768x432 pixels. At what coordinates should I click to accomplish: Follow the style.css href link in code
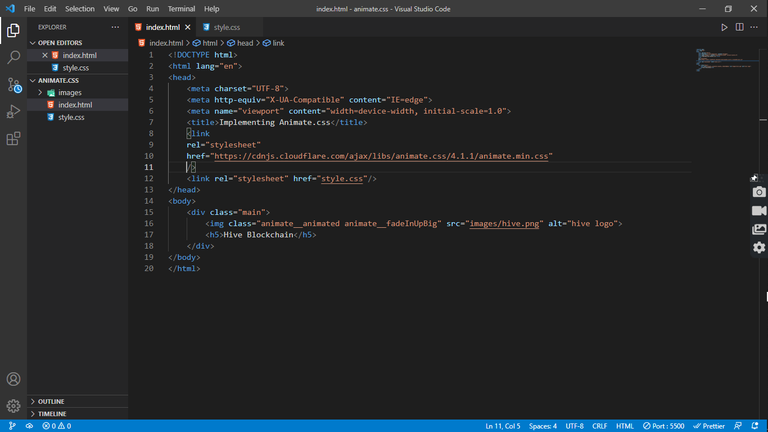coord(342,179)
